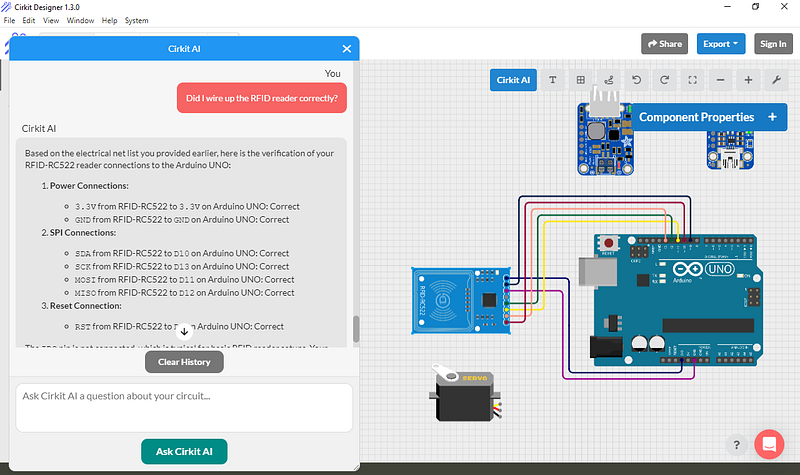Viewport: 800px width, 475px height.
Task: Click the Ask Cirkit AI button
Action: tap(184, 452)
